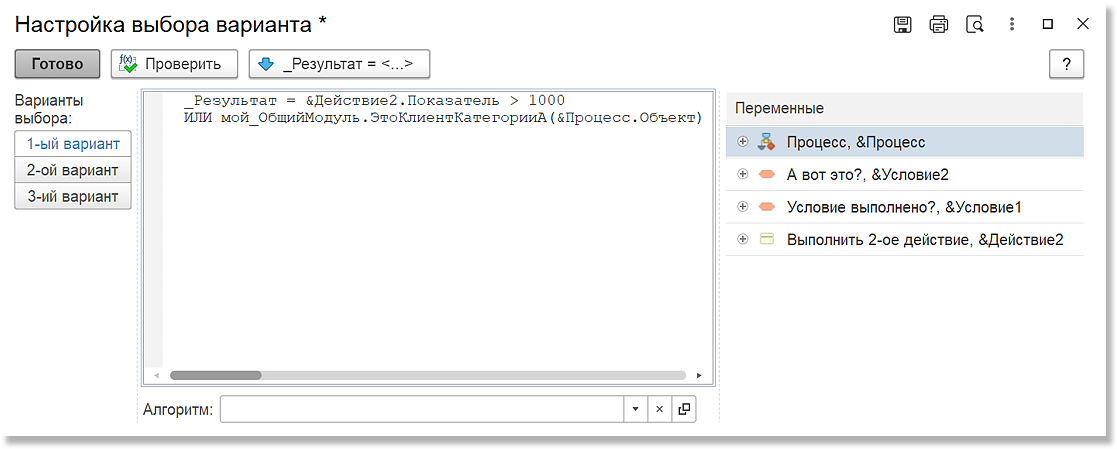Expand the А вот это?, &Условие2 variable
The image size is (1117, 449).
743,174
